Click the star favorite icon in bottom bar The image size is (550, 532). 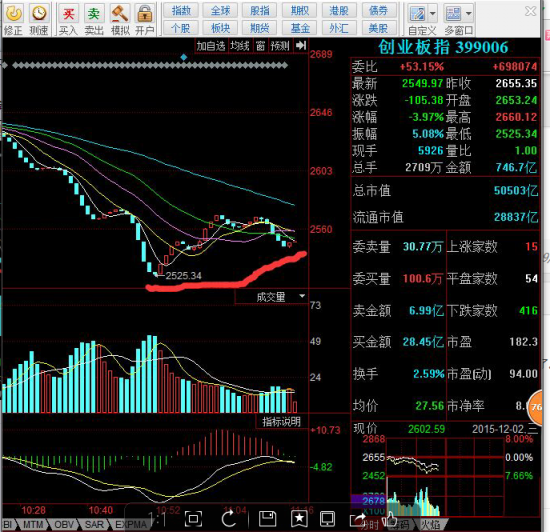299,519
